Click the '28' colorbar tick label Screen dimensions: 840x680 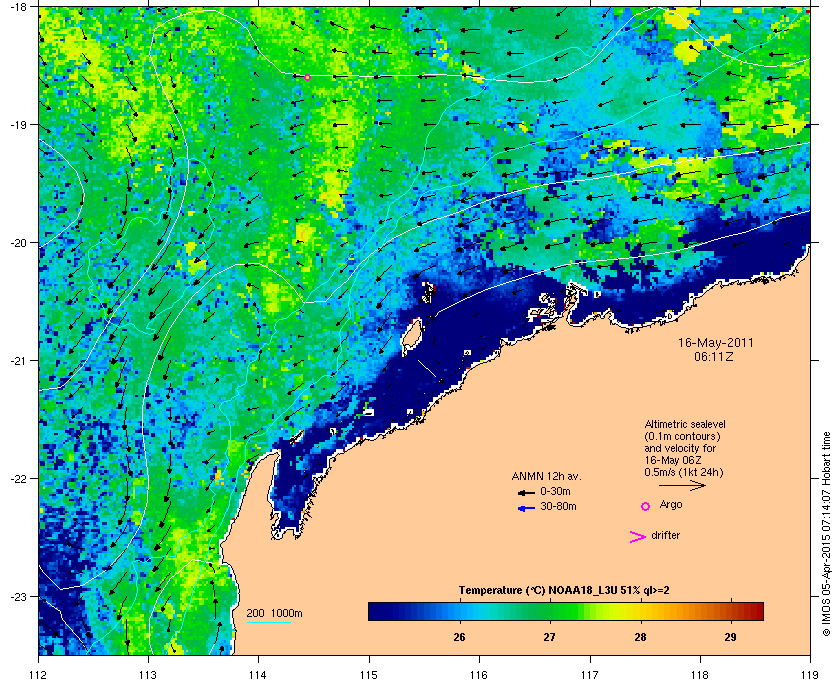(640, 638)
